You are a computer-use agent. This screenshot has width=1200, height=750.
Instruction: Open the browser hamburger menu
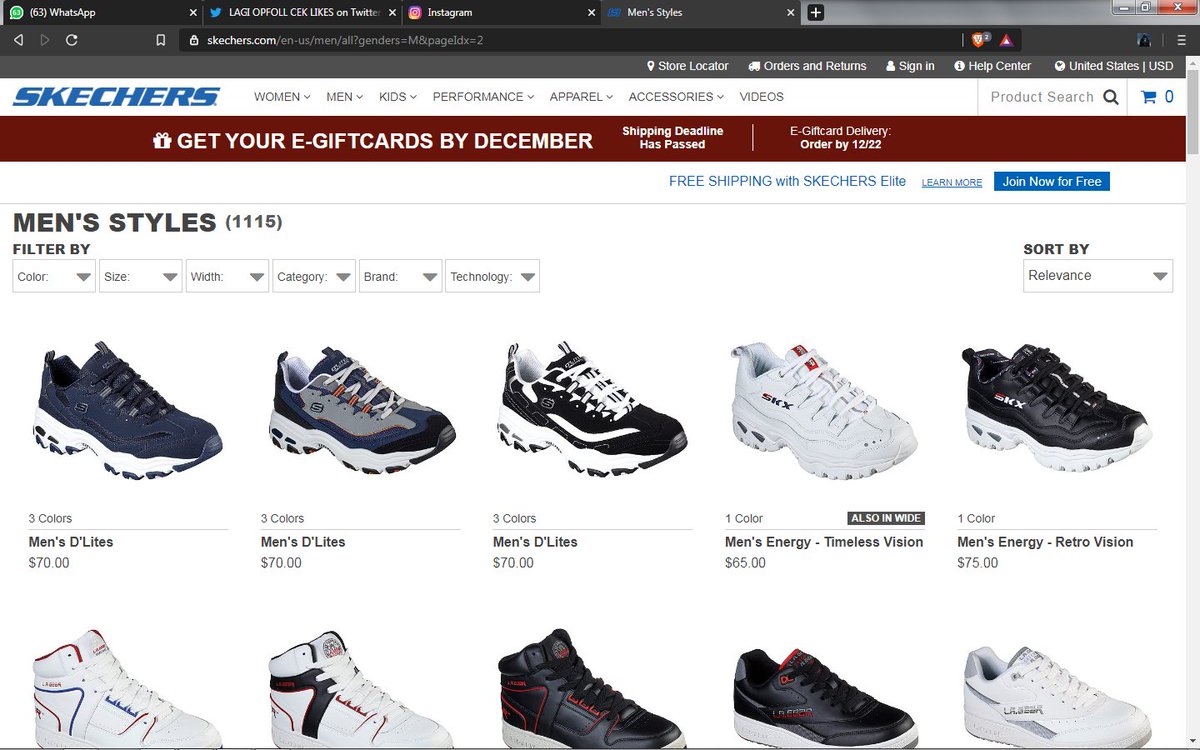coord(1182,40)
